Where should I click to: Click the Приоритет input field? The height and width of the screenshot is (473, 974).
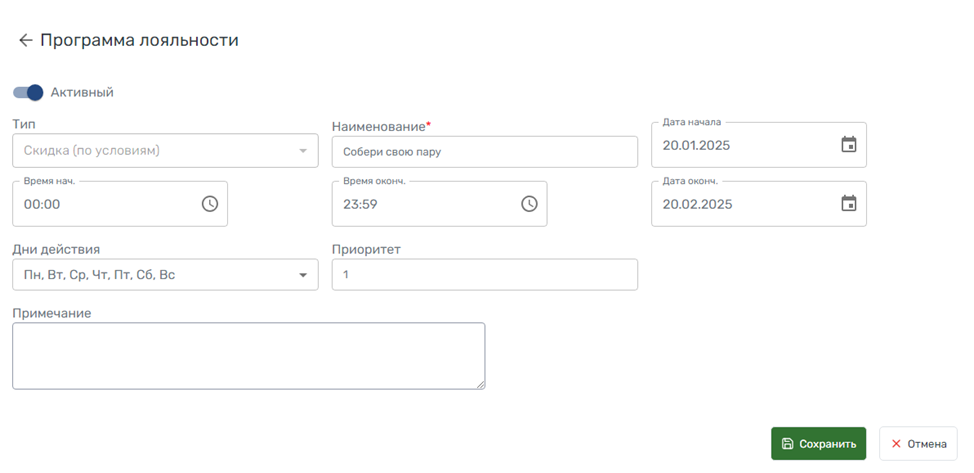[x=484, y=275]
